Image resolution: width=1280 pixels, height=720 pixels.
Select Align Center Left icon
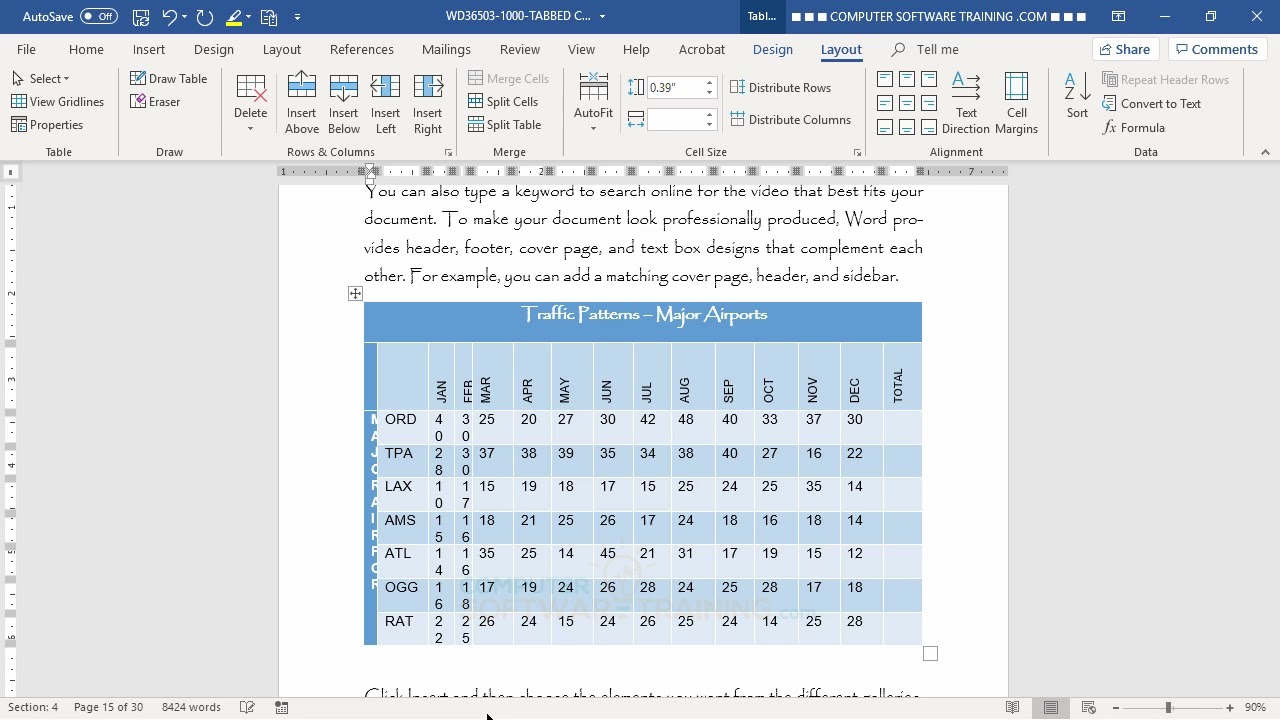click(885, 103)
